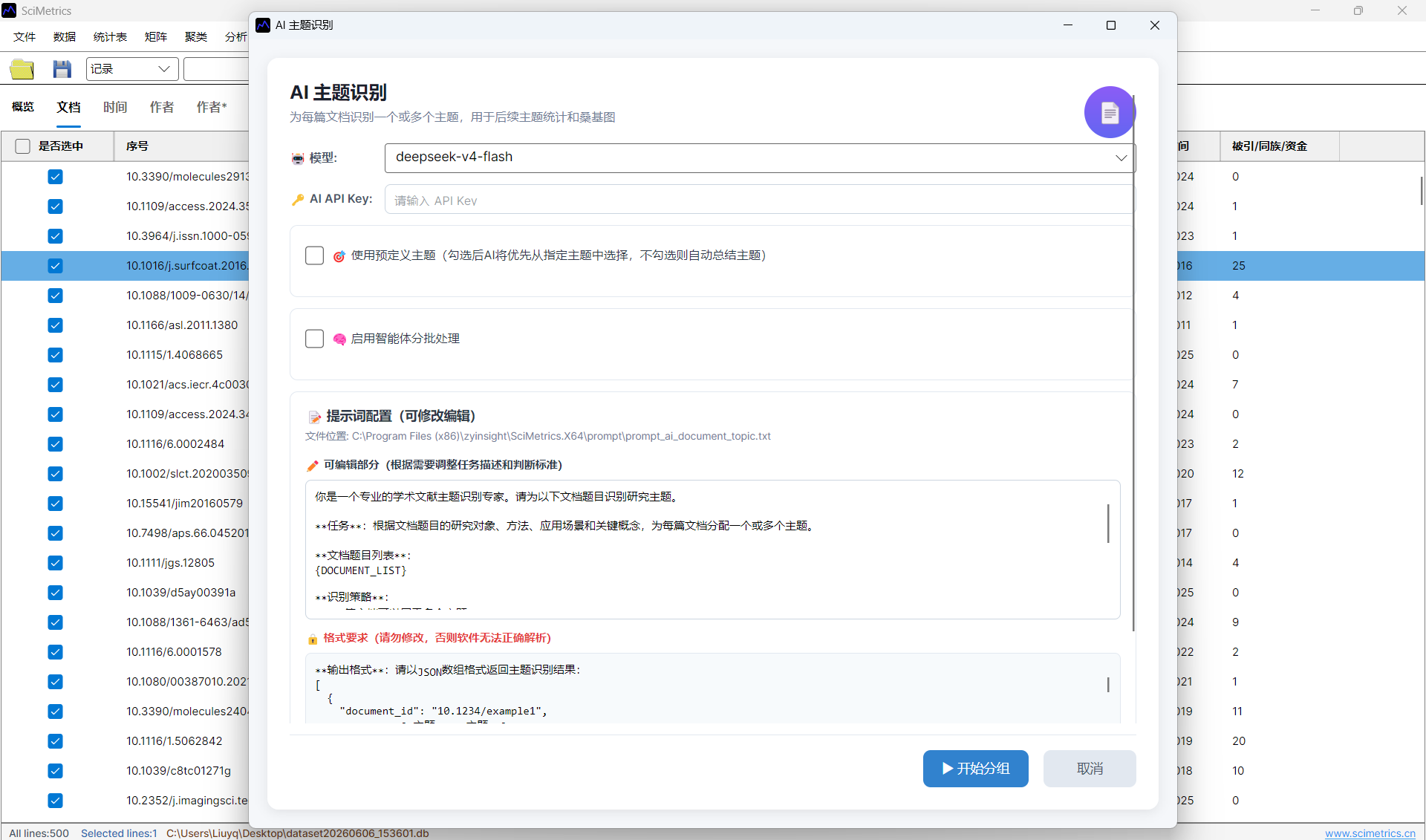Viewport: 1426px width, 840px height.
Task: Uncheck row 10.1115/1.4068665 checkbox
Action: [x=55, y=355]
